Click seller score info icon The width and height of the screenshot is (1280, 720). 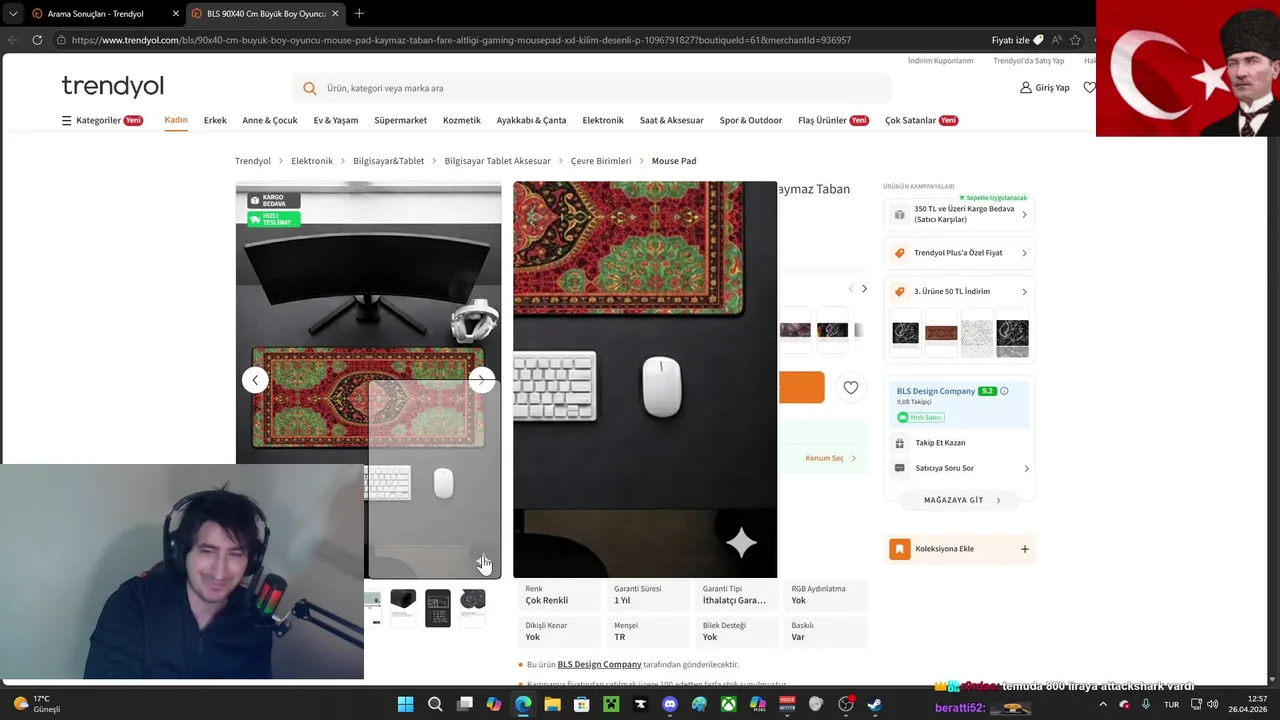click(1004, 391)
